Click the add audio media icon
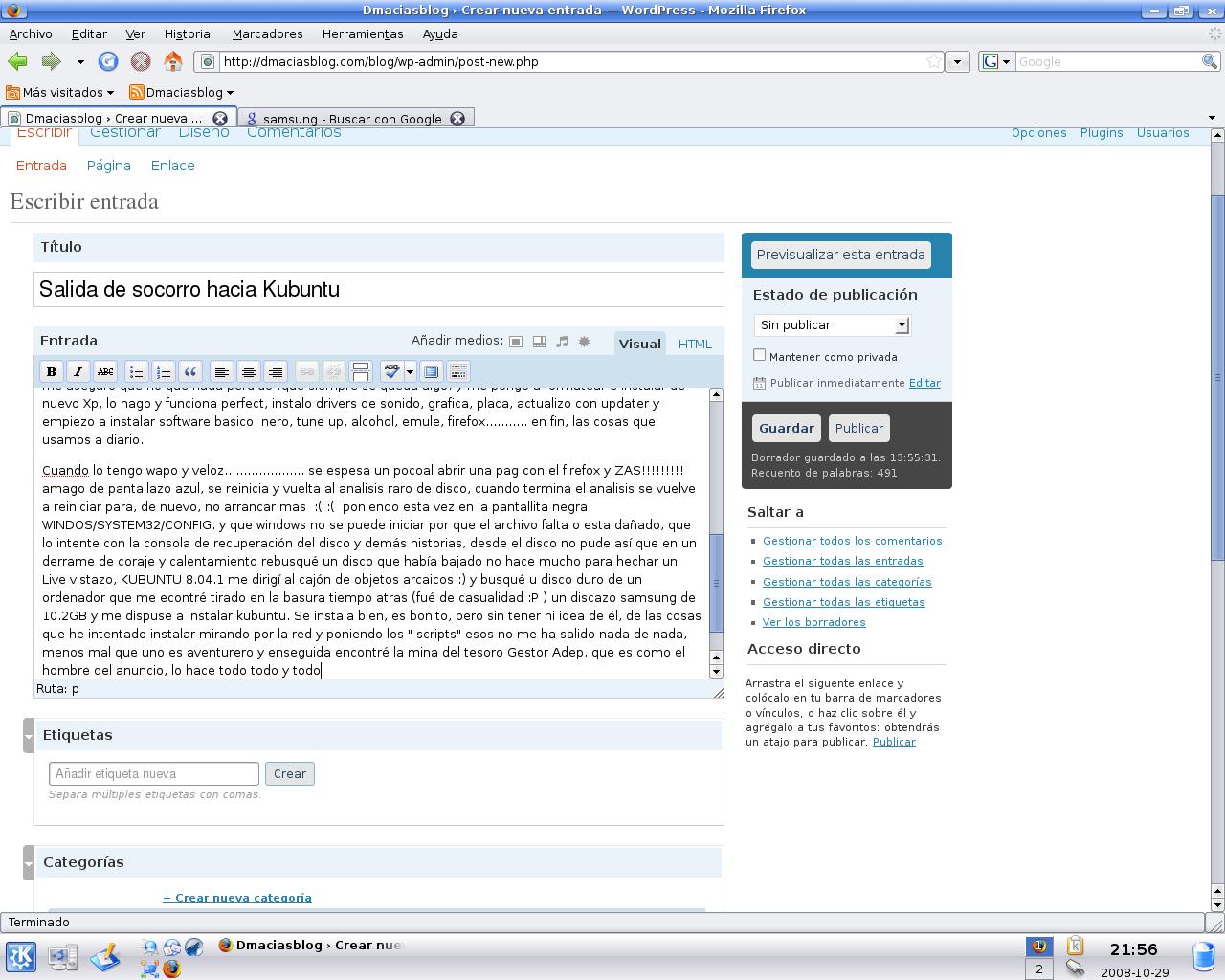The image size is (1225, 980). coord(562,341)
